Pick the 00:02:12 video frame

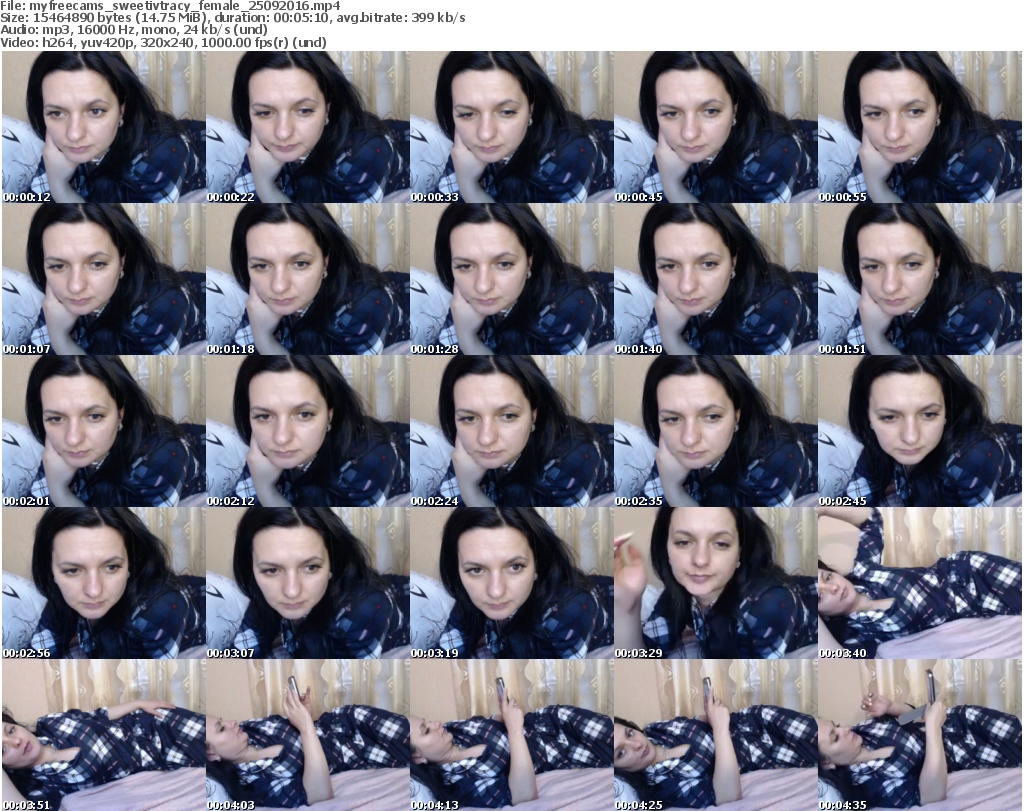(308, 431)
